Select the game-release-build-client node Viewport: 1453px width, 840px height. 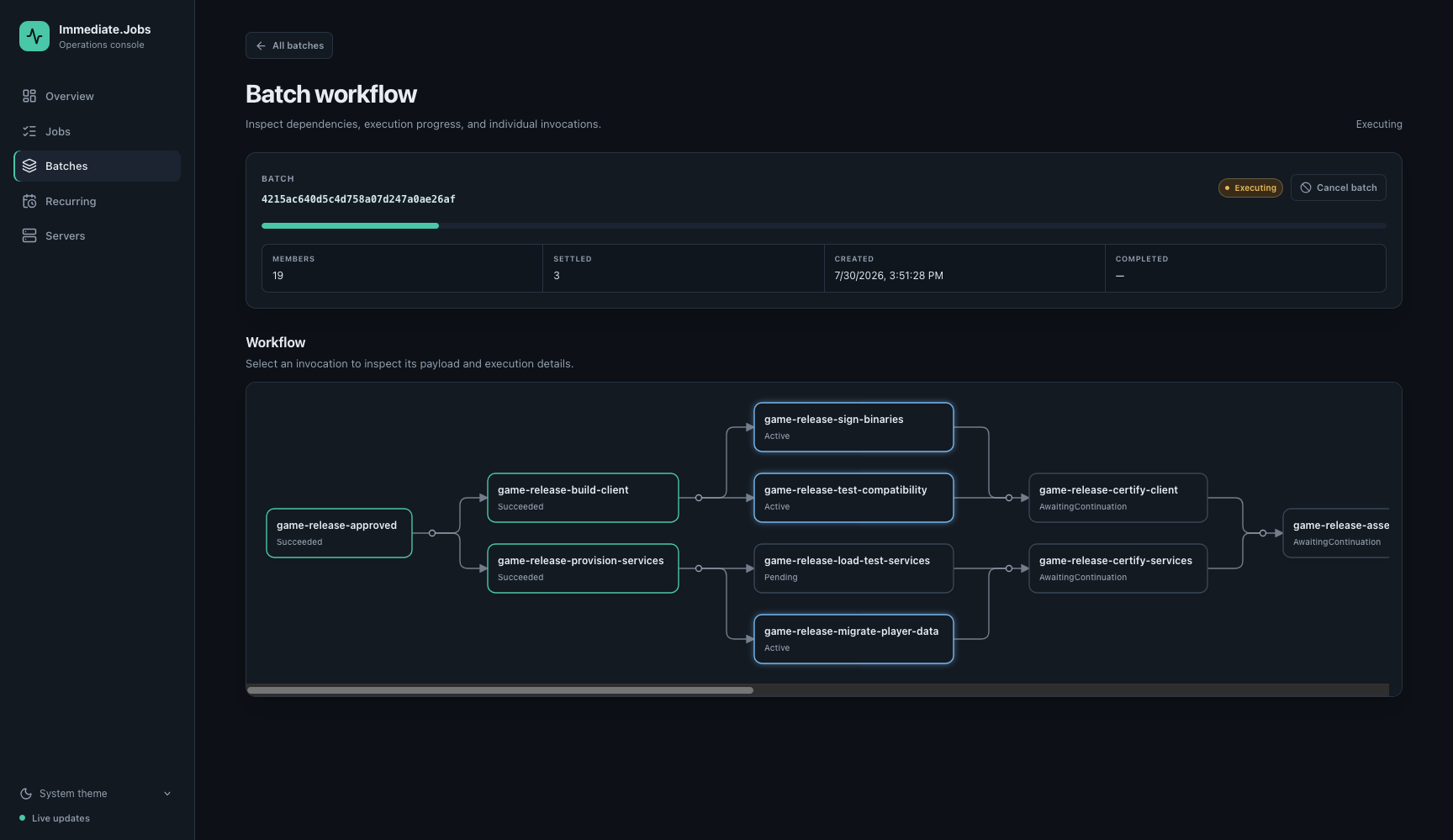pyautogui.click(x=583, y=498)
